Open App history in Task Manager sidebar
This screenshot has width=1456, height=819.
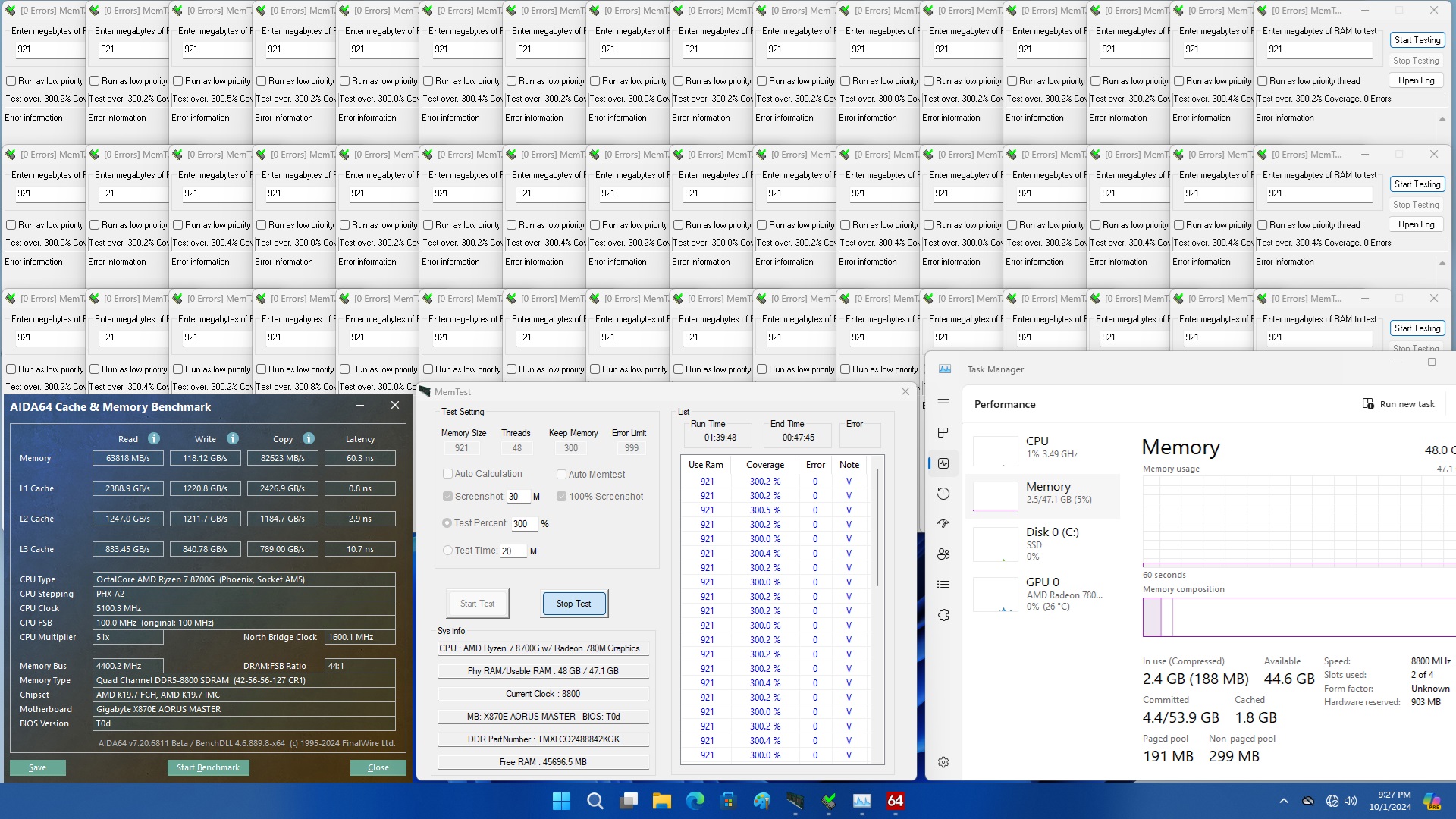click(x=943, y=494)
